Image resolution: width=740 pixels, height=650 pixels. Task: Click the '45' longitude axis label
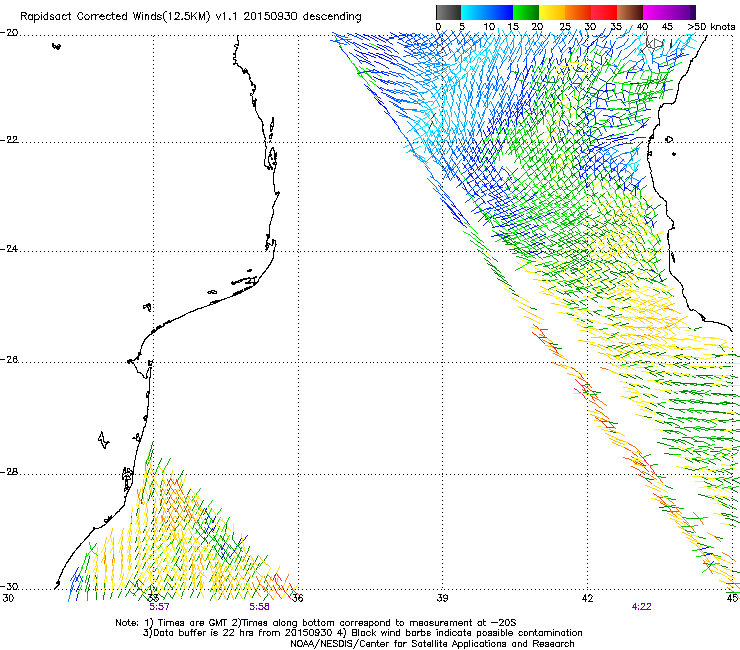click(733, 598)
